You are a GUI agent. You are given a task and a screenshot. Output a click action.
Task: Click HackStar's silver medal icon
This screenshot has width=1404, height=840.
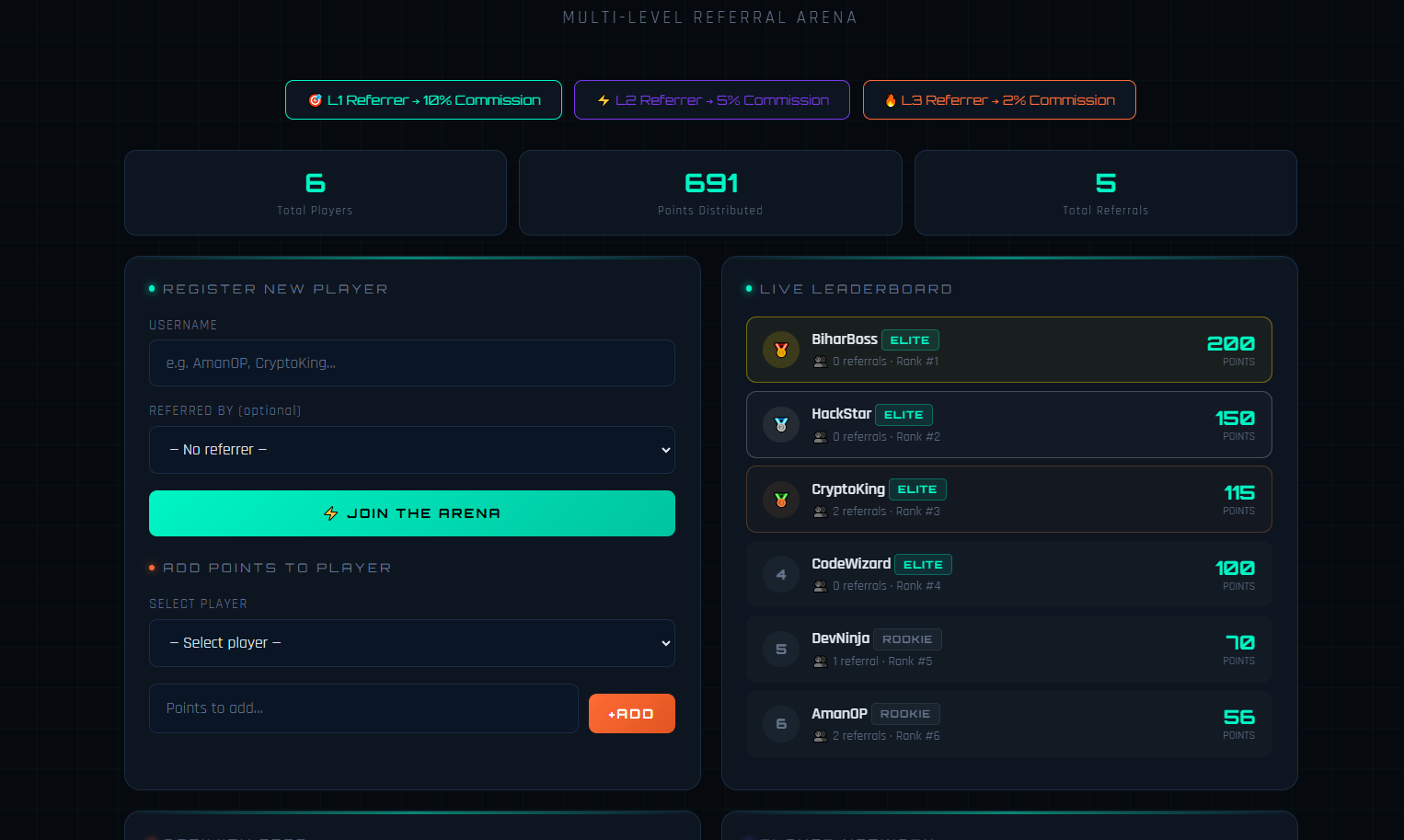click(780, 424)
